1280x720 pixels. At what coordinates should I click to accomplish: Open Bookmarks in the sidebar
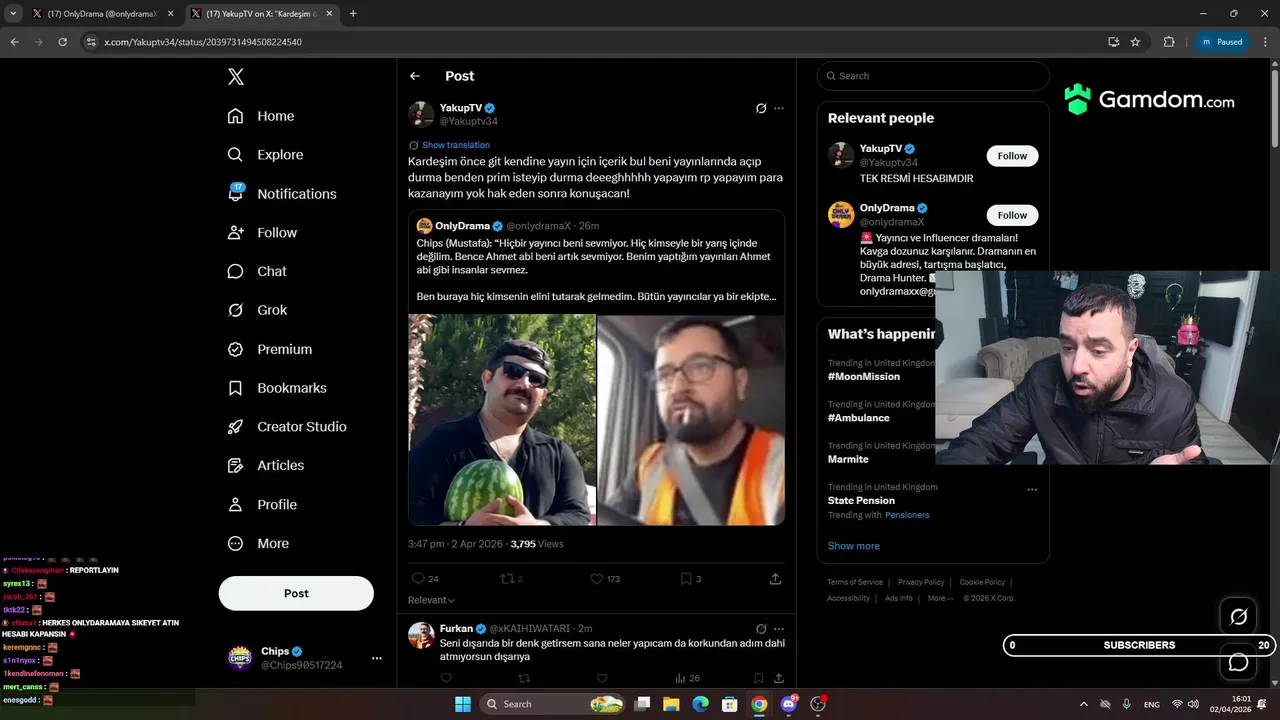coord(277,388)
